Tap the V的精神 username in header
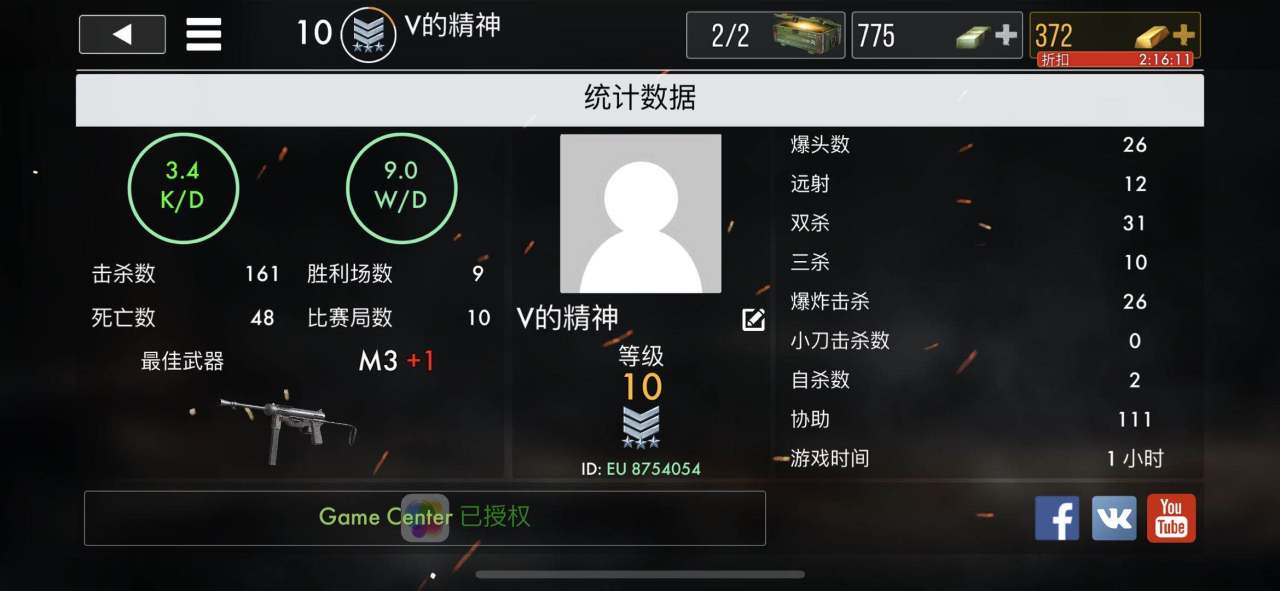Viewport: 1280px width, 591px height. (453, 26)
